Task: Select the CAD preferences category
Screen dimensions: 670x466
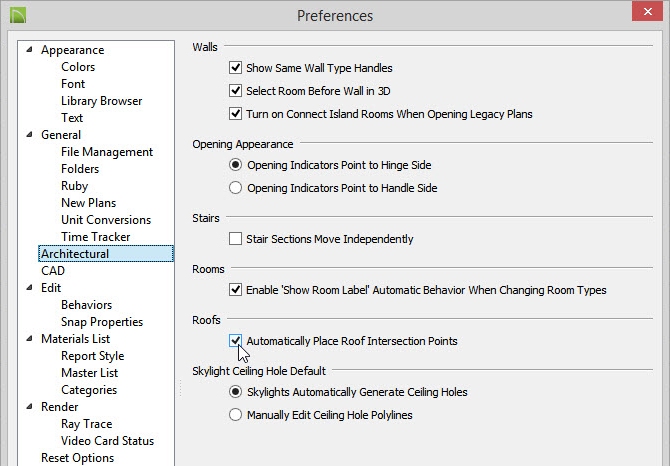Action: click(x=53, y=271)
